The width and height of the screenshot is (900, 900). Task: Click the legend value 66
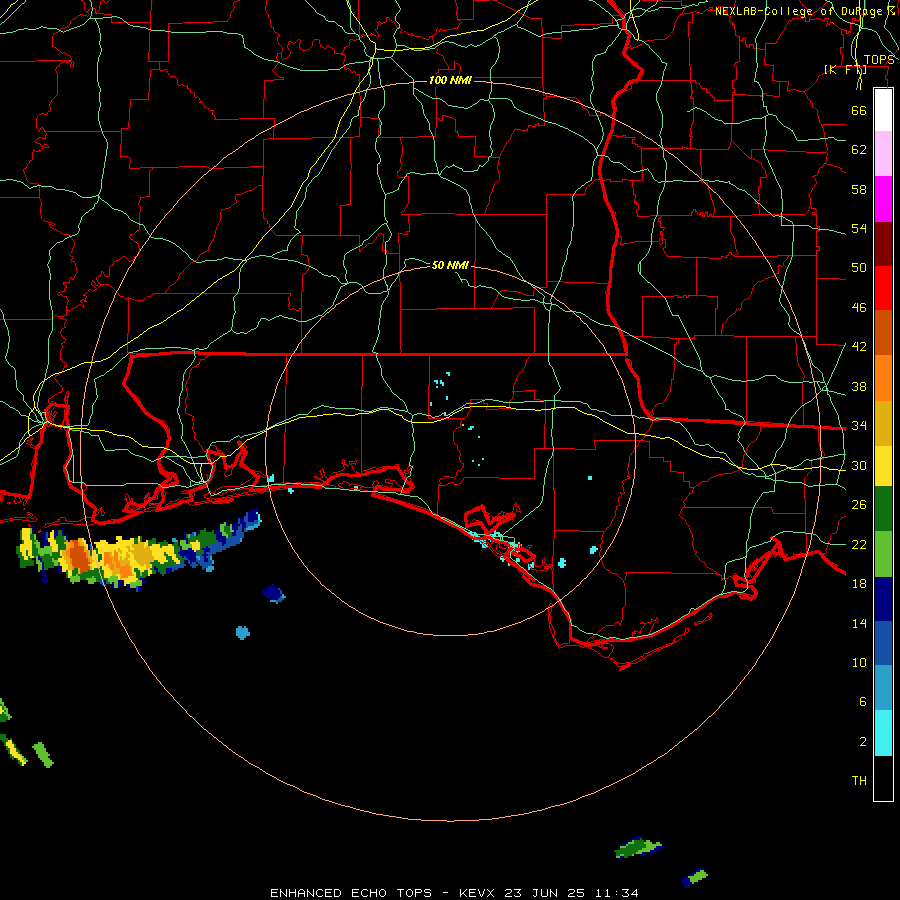(x=859, y=110)
